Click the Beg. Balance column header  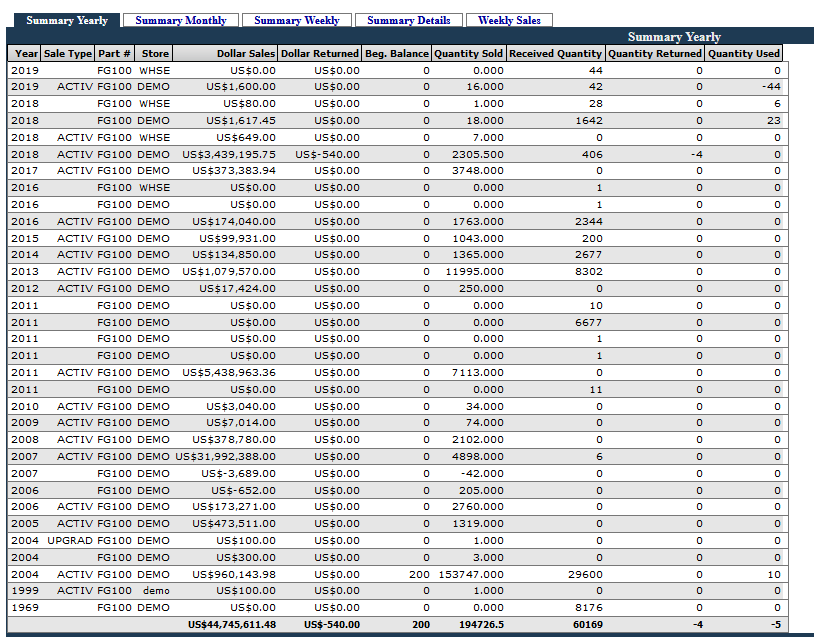tap(397, 53)
